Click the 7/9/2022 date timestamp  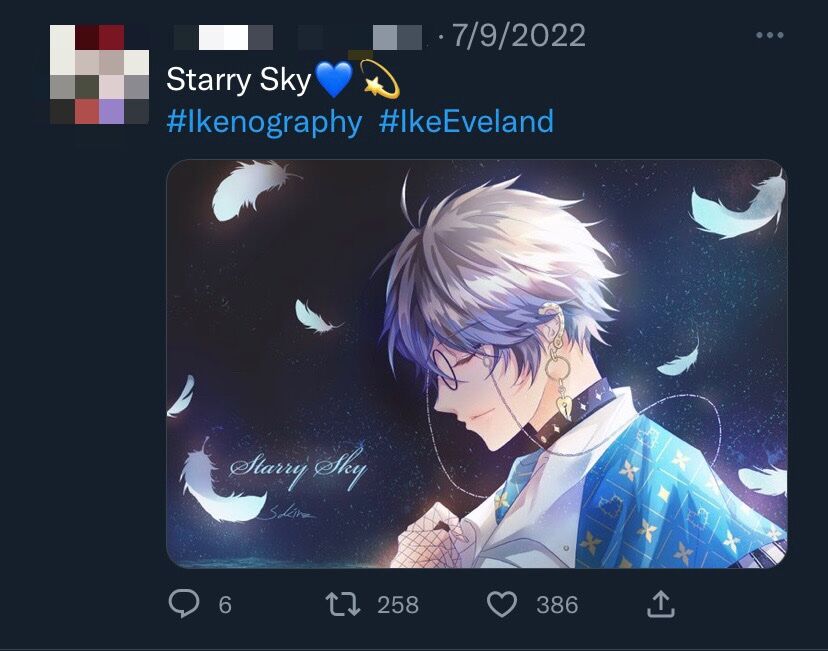click(x=519, y=36)
